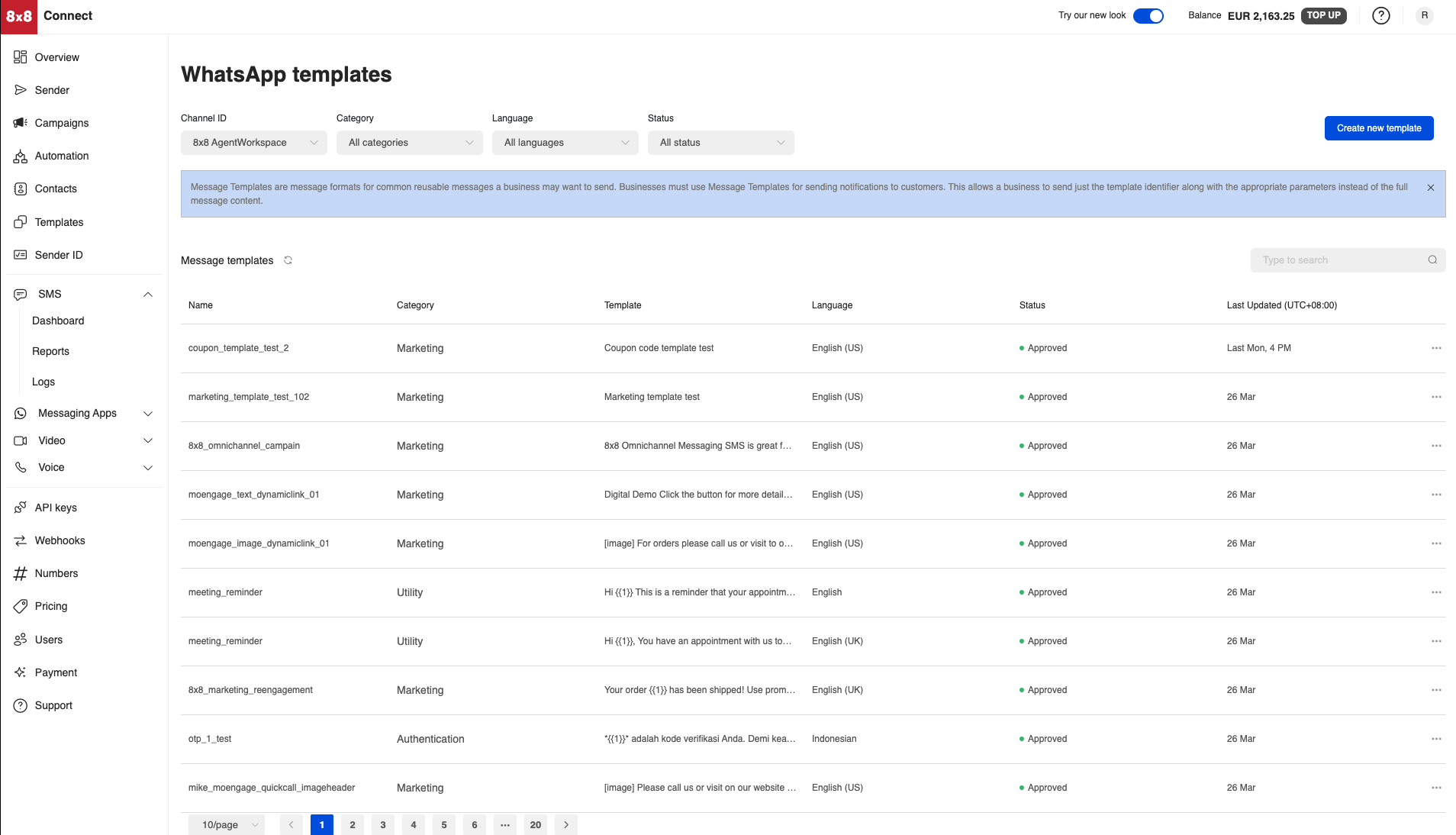This screenshot has width=1456, height=835.
Task: Open the All categories dropdown
Action: coord(409,143)
